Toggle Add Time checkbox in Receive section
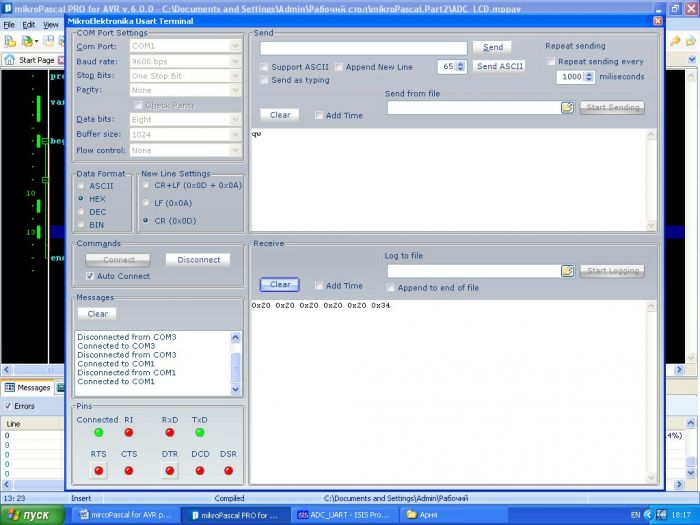This screenshot has height=525, width=700. coord(319,286)
